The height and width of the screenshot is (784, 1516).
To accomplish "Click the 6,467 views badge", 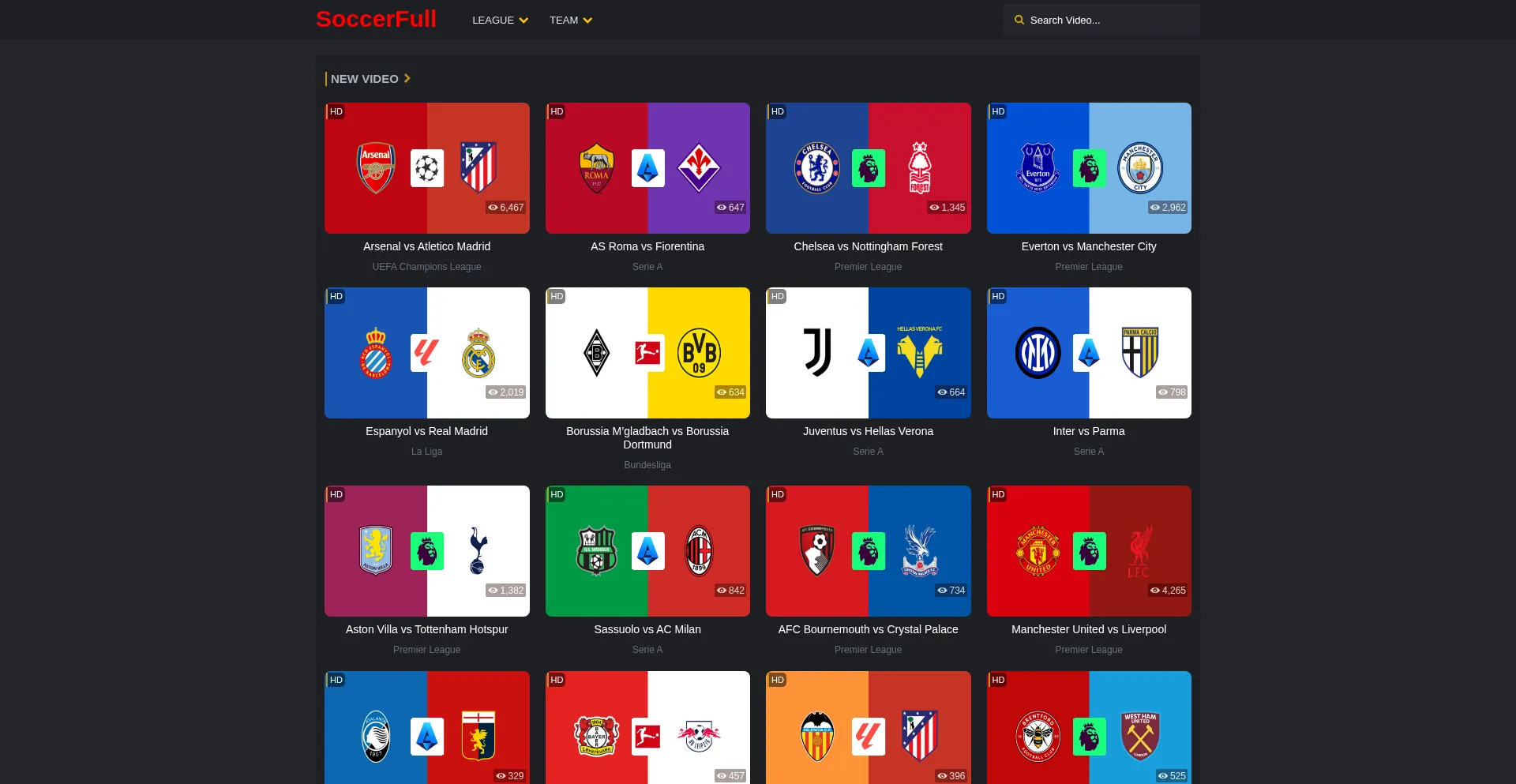I will pos(506,208).
